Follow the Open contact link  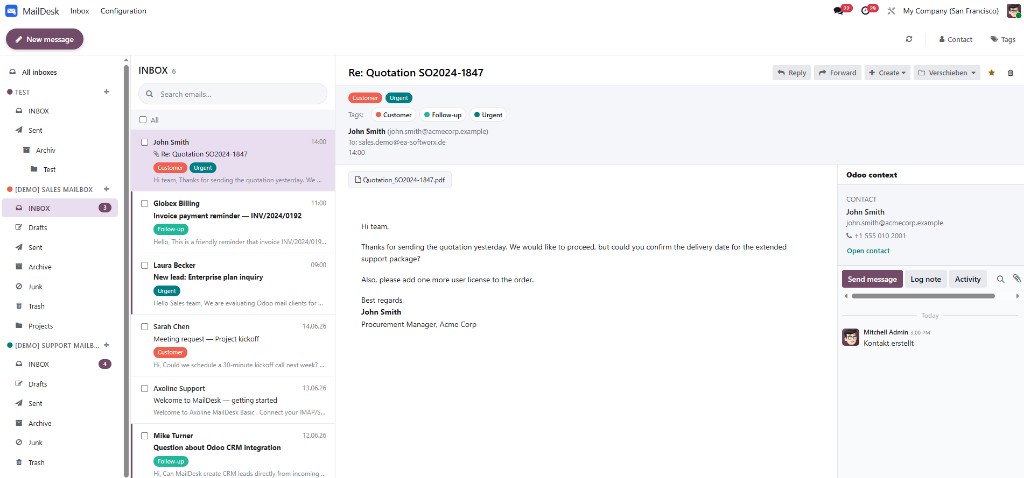point(868,251)
